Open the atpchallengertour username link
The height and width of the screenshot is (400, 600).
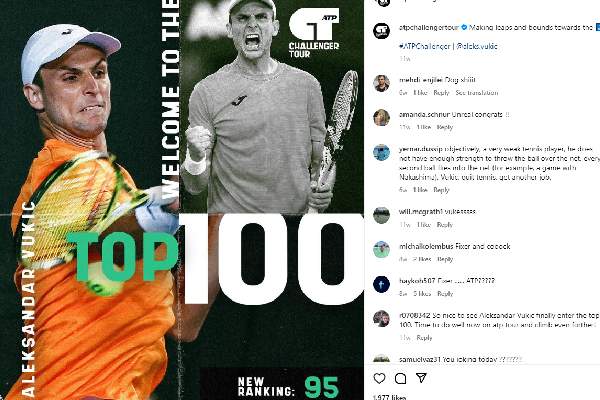click(x=429, y=28)
